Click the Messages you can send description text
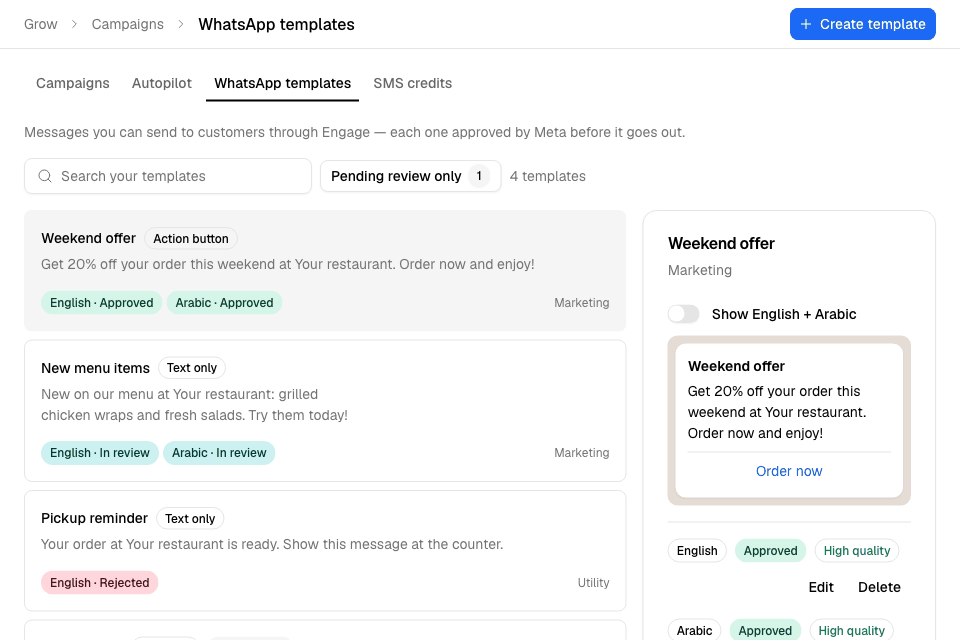 [354, 132]
